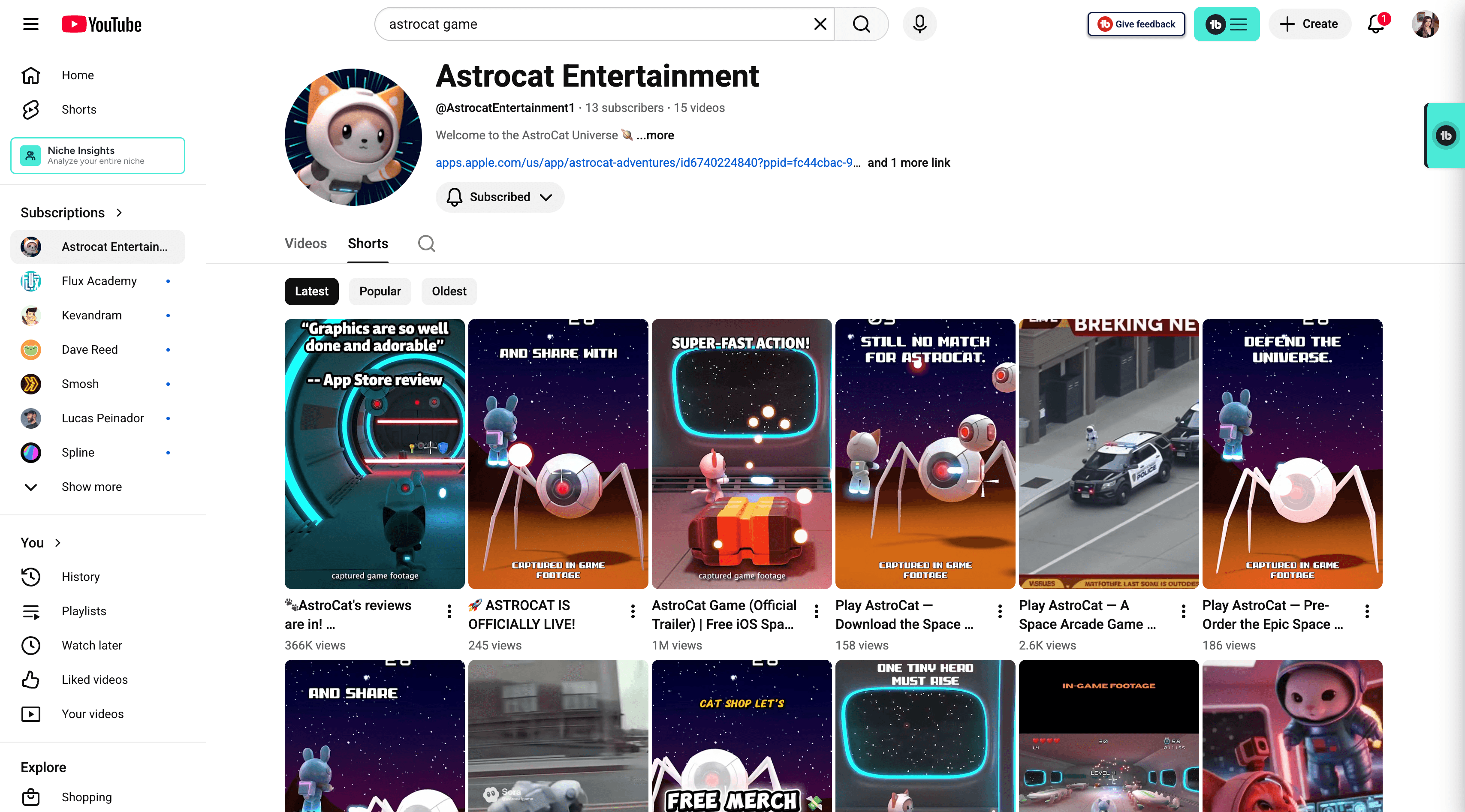Search within channel using the magnifier icon
Image resolution: width=1465 pixels, height=812 pixels.
click(x=426, y=244)
